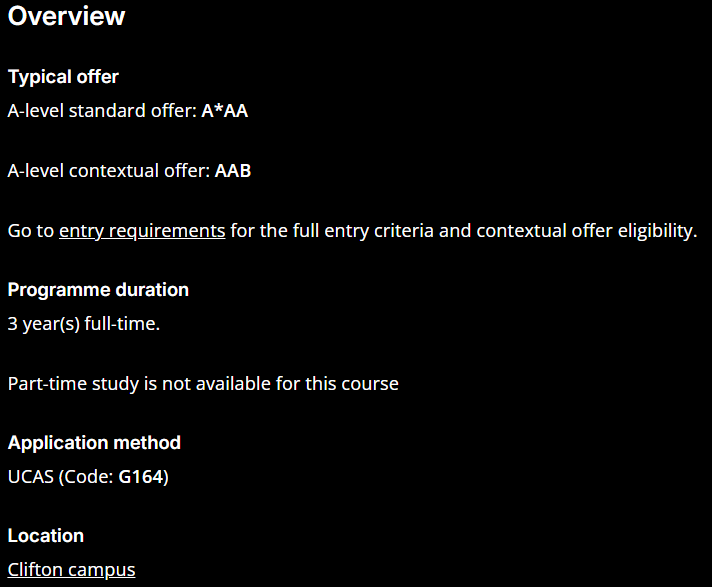Select the UCAS code G164

141,477
